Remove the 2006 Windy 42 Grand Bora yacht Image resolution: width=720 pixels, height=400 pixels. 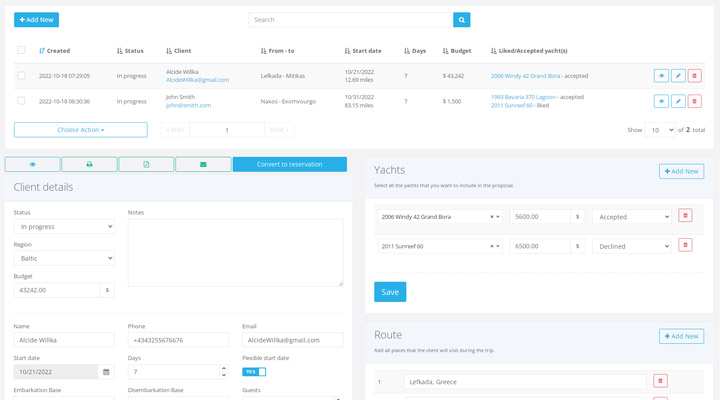click(x=685, y=215)
